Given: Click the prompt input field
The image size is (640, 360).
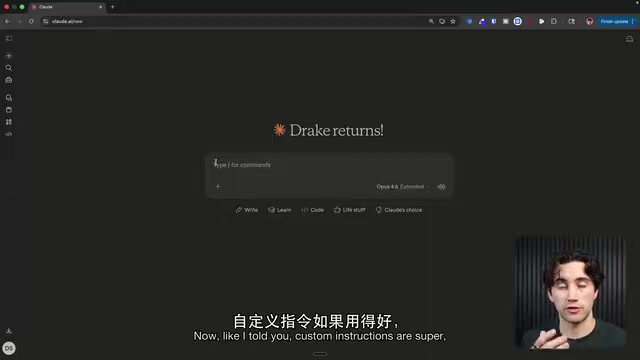Looking at the screenshot, I should click(329, 165).
